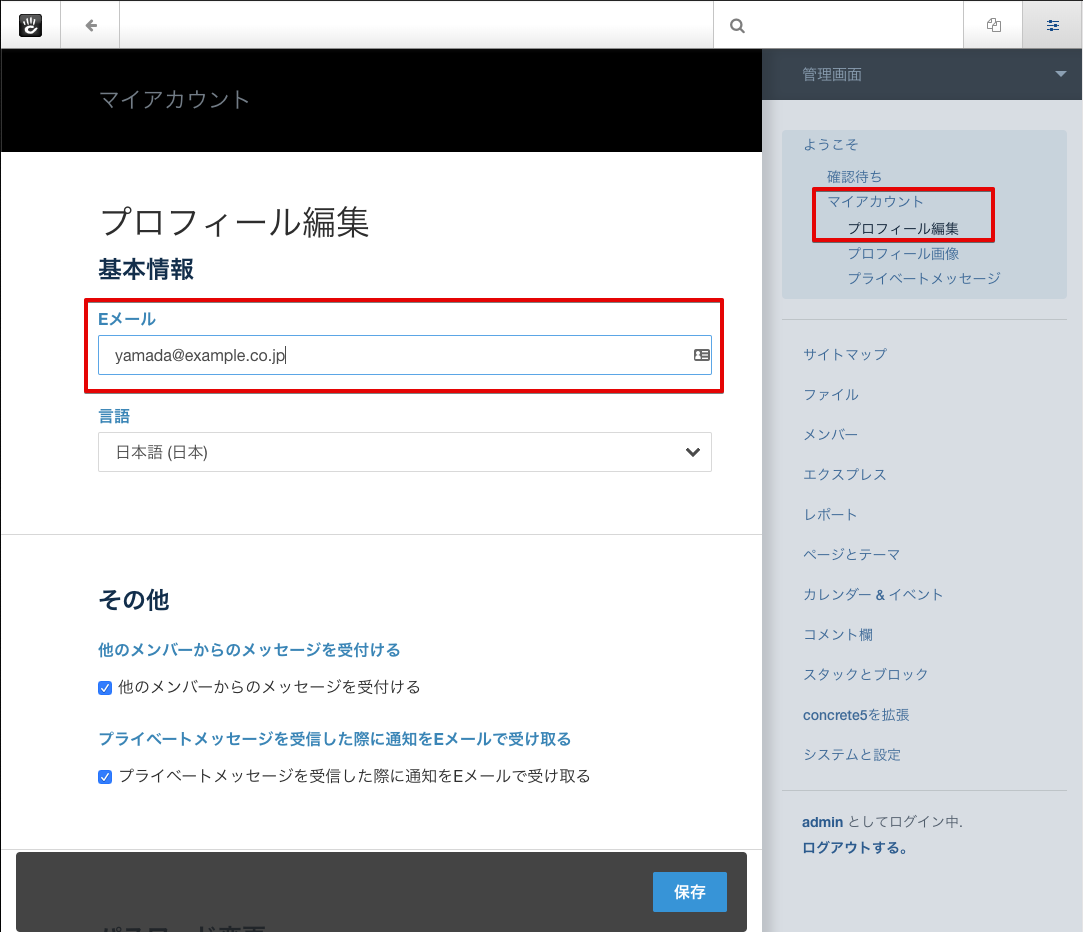This screenshot has width=1083, height=932.
Task: Expand the 管理画面 panel arrow
Action: (x=1060, y=75)
